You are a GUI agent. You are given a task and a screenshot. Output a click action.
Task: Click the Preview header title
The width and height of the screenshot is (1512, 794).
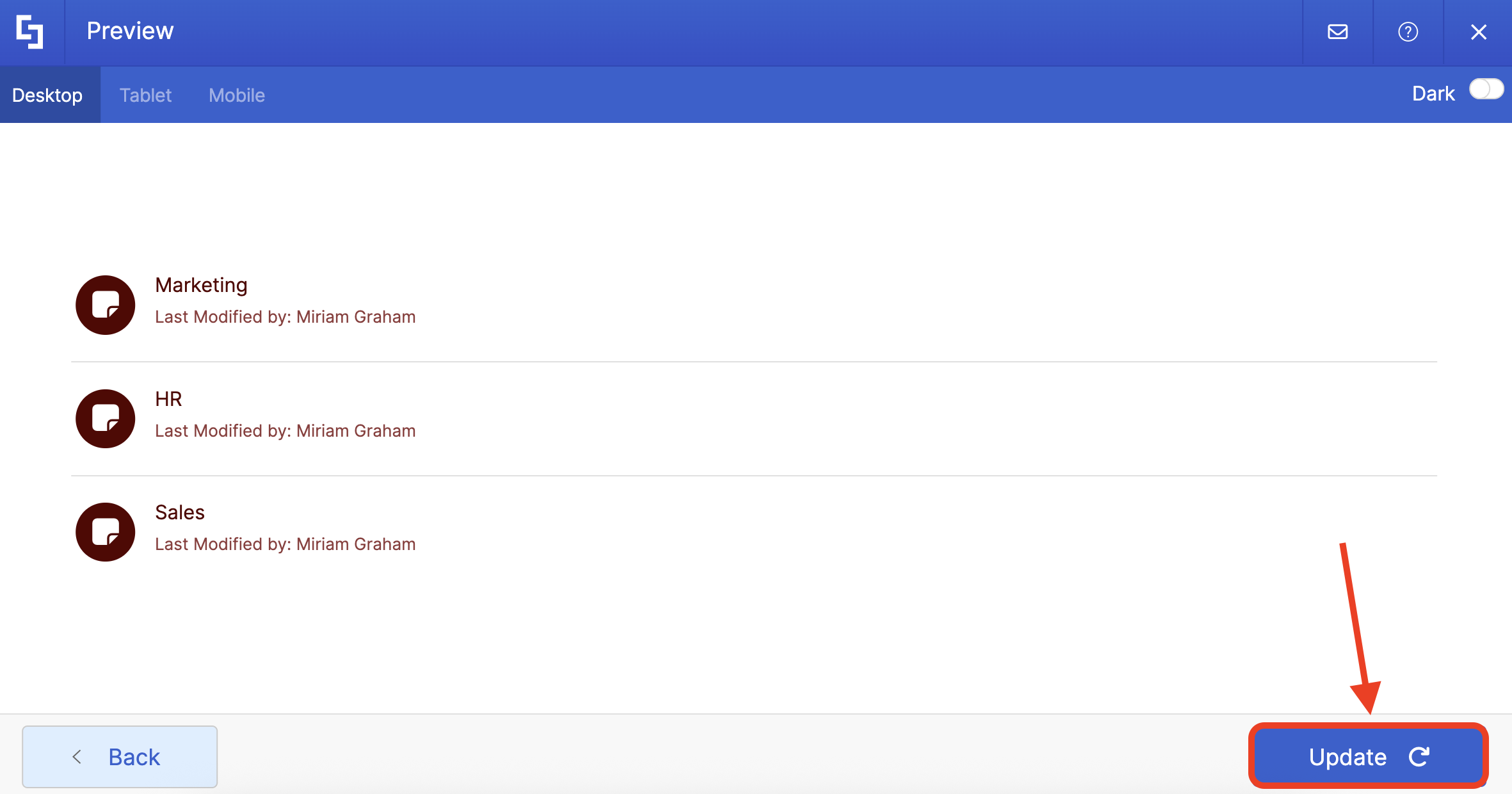click(x=130, y=31)
